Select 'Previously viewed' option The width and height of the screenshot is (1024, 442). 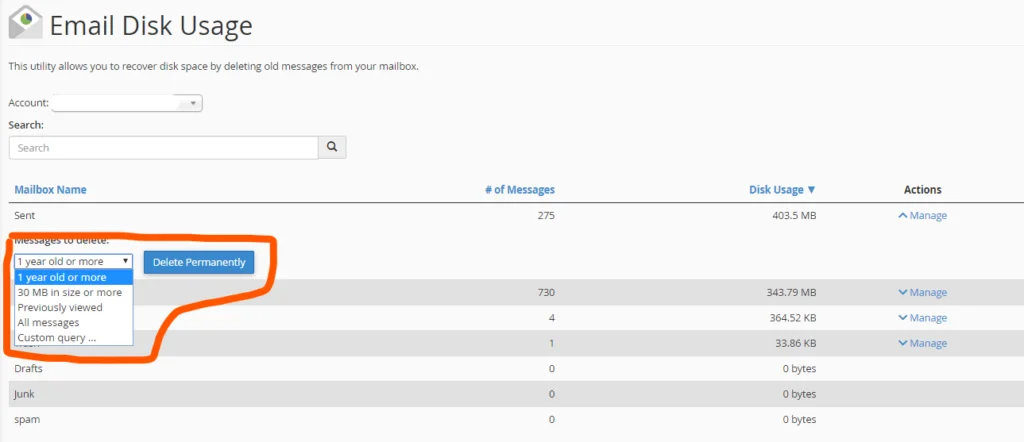(x=60, y=308)
